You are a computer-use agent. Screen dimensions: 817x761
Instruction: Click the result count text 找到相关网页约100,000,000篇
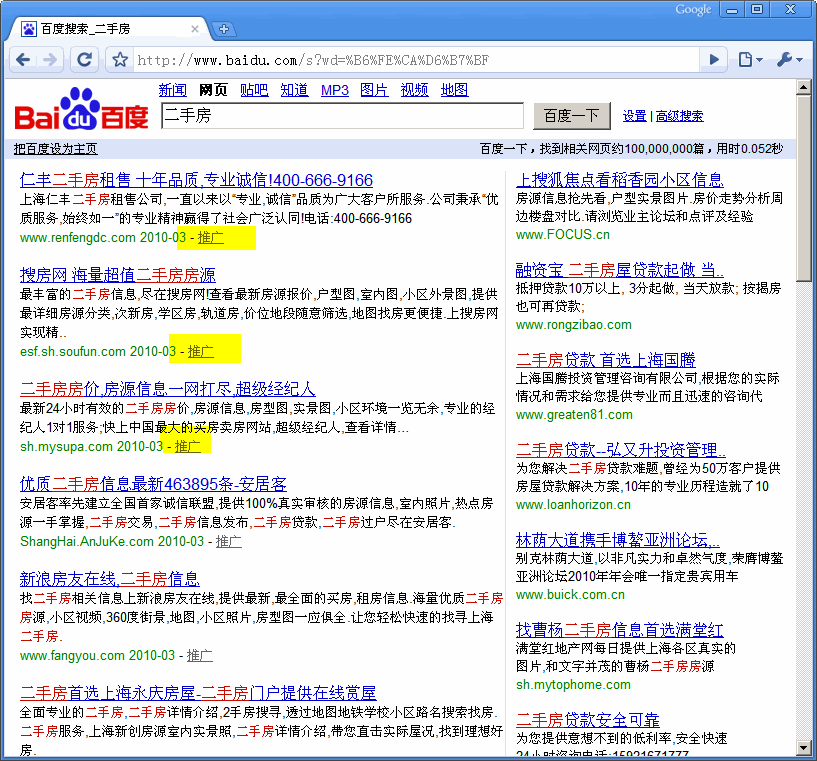622,149
